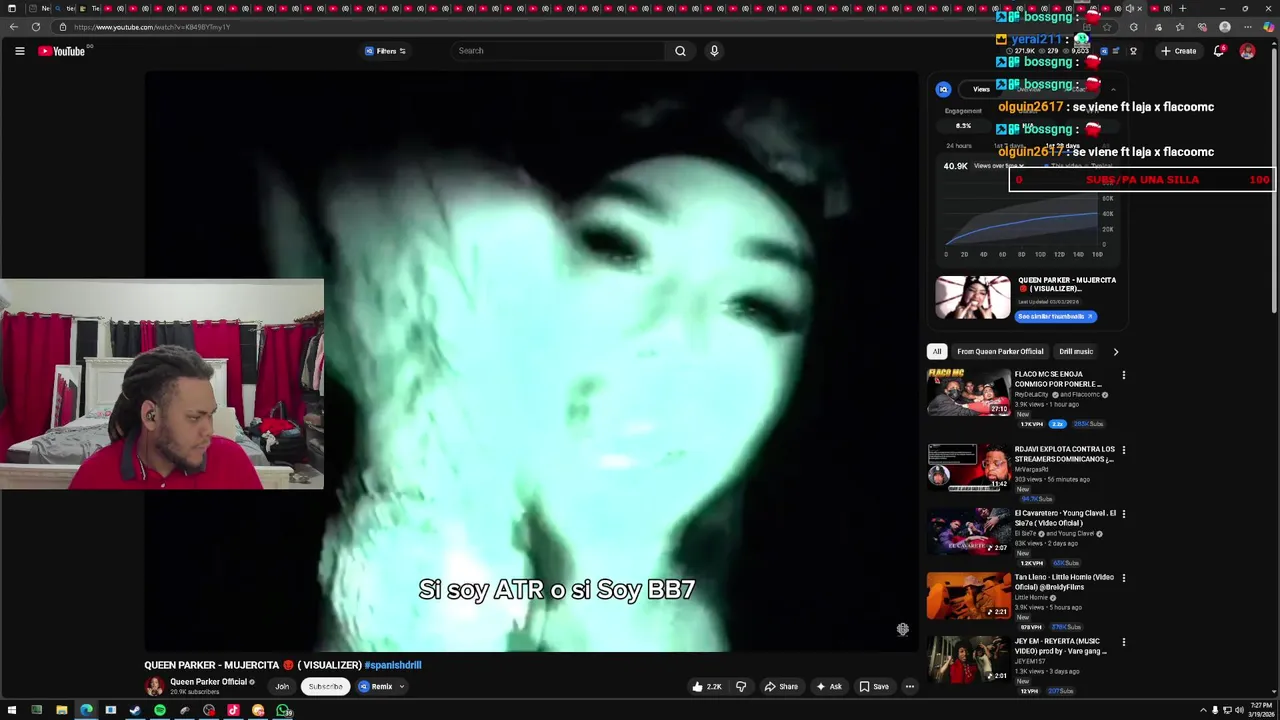Open options menu for FLACO MC video
The image size is (1280, 720).
click(x=1123, y=376)
